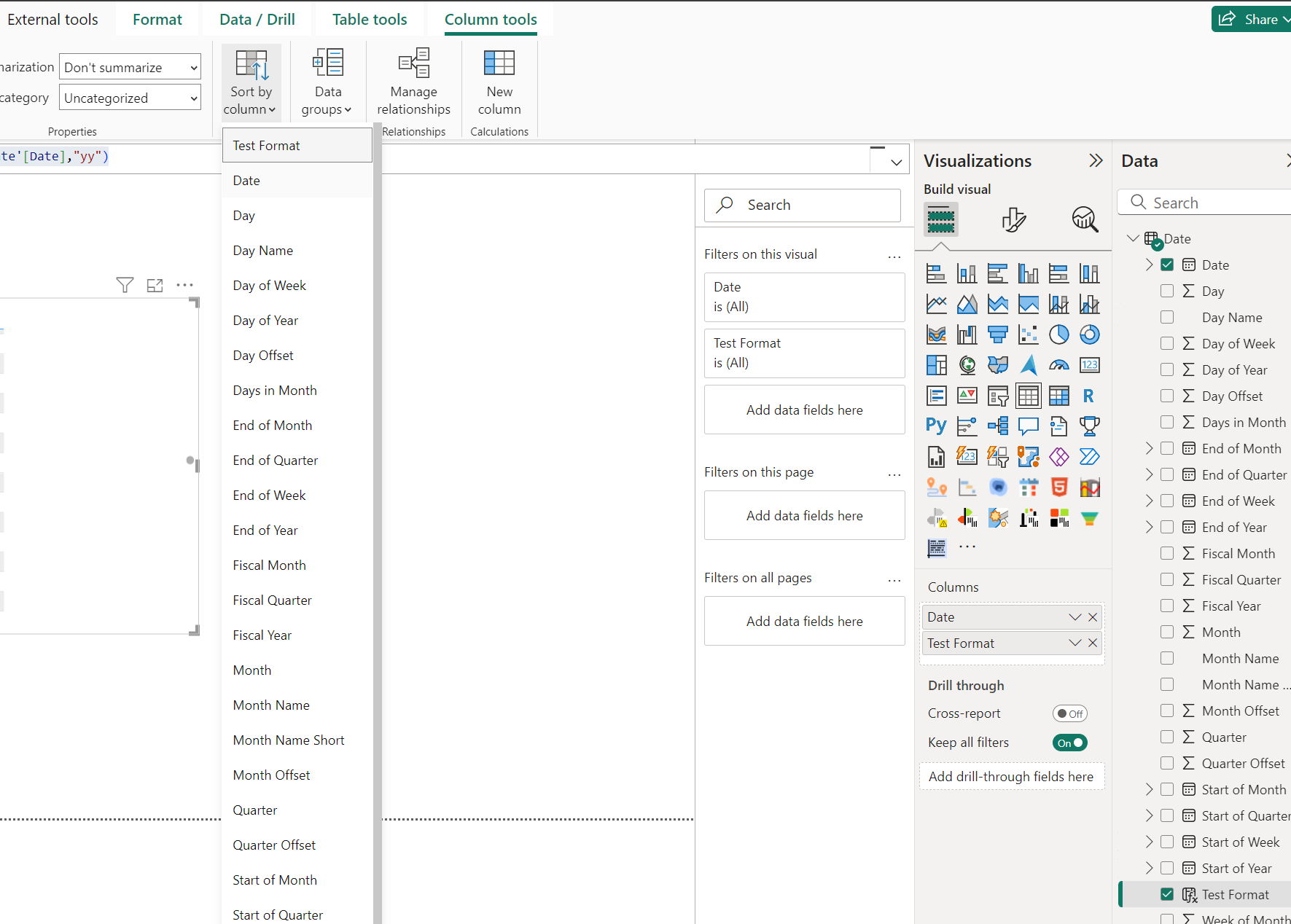Image resolution: width=1291 pixels, height=924 pixels.
Task: Select the pie chart visualization
Action: [x=1059, y=334]
